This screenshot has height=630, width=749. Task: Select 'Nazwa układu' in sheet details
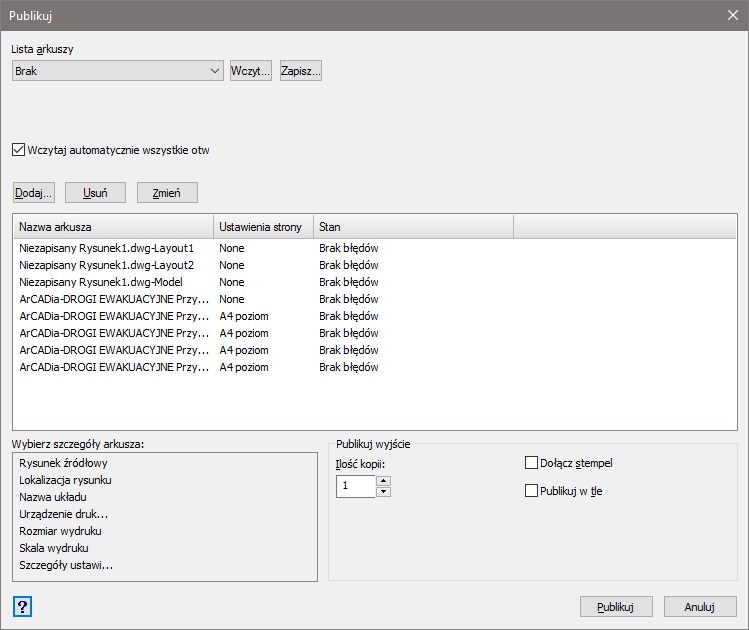click(53, 497)
